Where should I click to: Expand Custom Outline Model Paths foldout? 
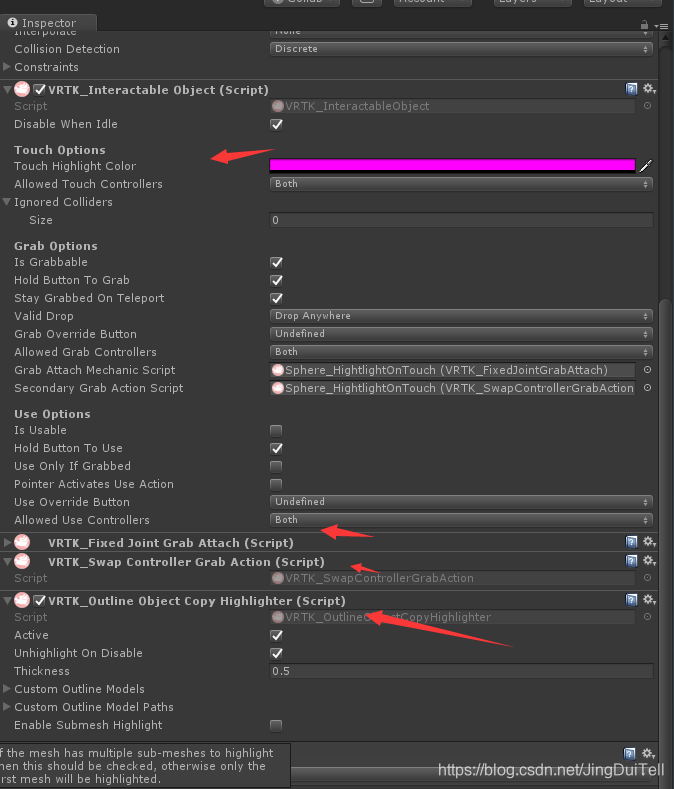click(7, 706)
